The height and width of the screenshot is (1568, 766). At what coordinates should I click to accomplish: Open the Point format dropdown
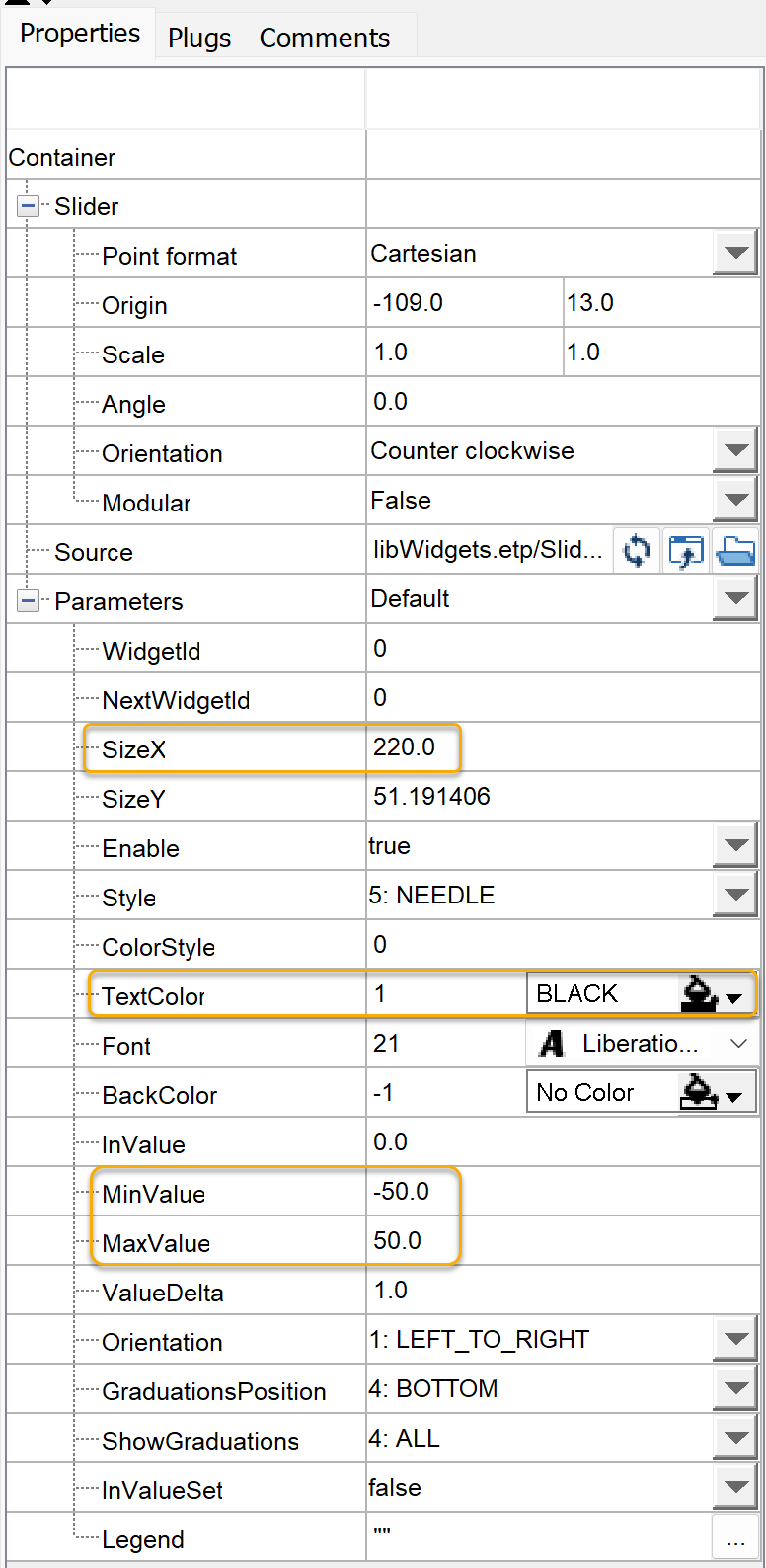click(x=735, y=254)
